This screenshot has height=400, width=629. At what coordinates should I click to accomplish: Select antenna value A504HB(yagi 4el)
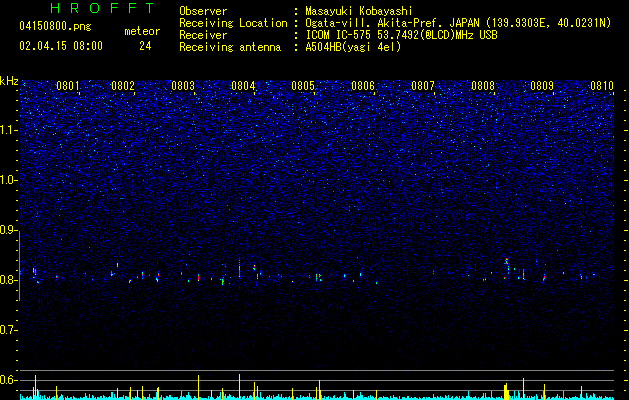point(353,47)
